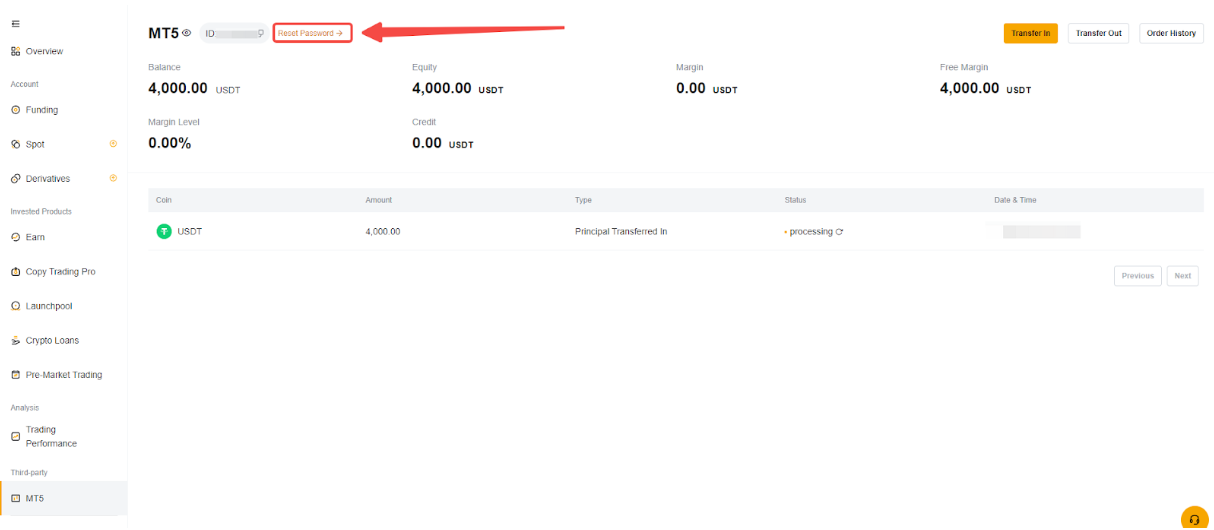1214x530 pixels.
Task: Click the Transfer Out button
Action: (x=1098, y=33)
